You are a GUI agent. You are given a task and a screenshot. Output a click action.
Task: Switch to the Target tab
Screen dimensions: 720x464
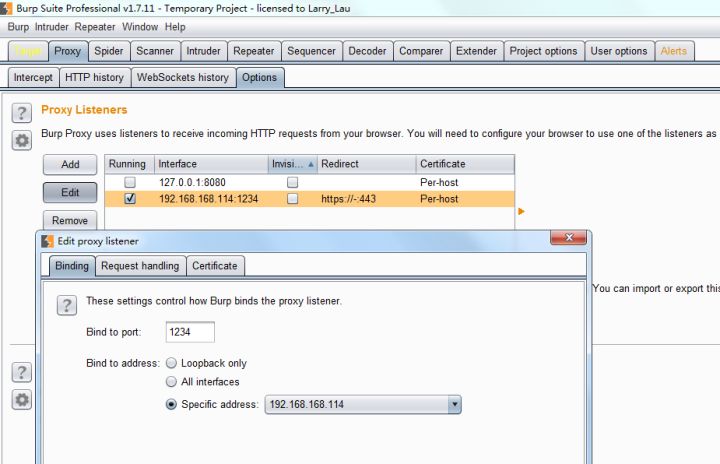click(x=28, y=51)
